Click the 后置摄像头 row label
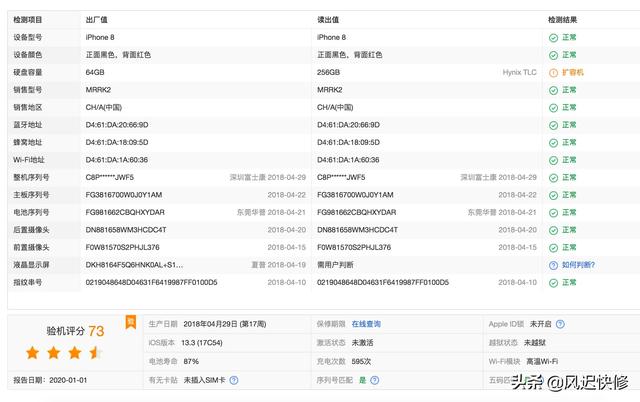This screenshot has width=640, height=402. point(31,230)
